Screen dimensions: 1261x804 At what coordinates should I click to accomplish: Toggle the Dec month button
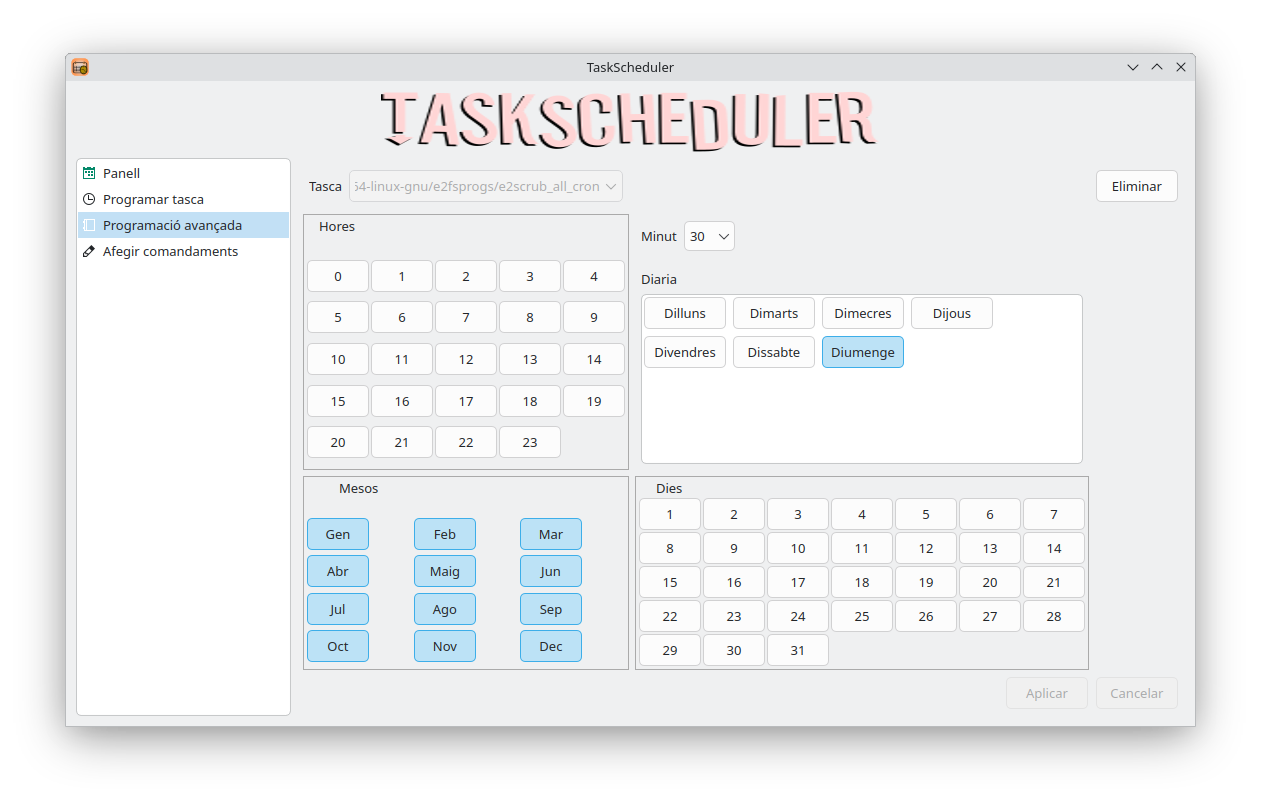[x=551, y=646]
